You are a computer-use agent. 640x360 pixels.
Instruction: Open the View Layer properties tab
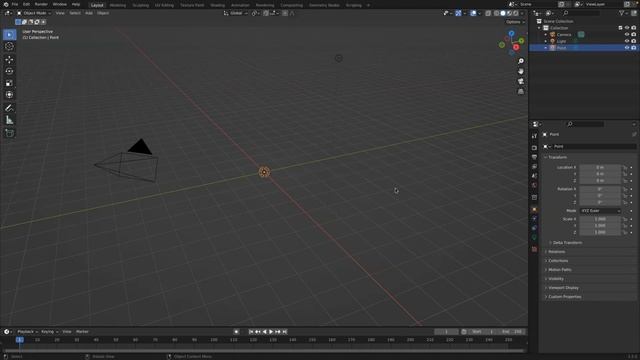pyautogui.click(x=534, y=167)
